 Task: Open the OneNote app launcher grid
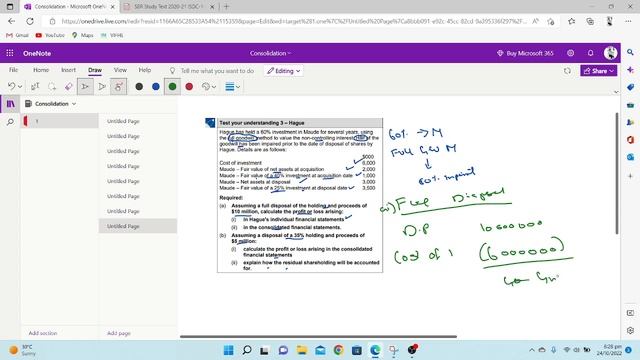click(10, 53)
